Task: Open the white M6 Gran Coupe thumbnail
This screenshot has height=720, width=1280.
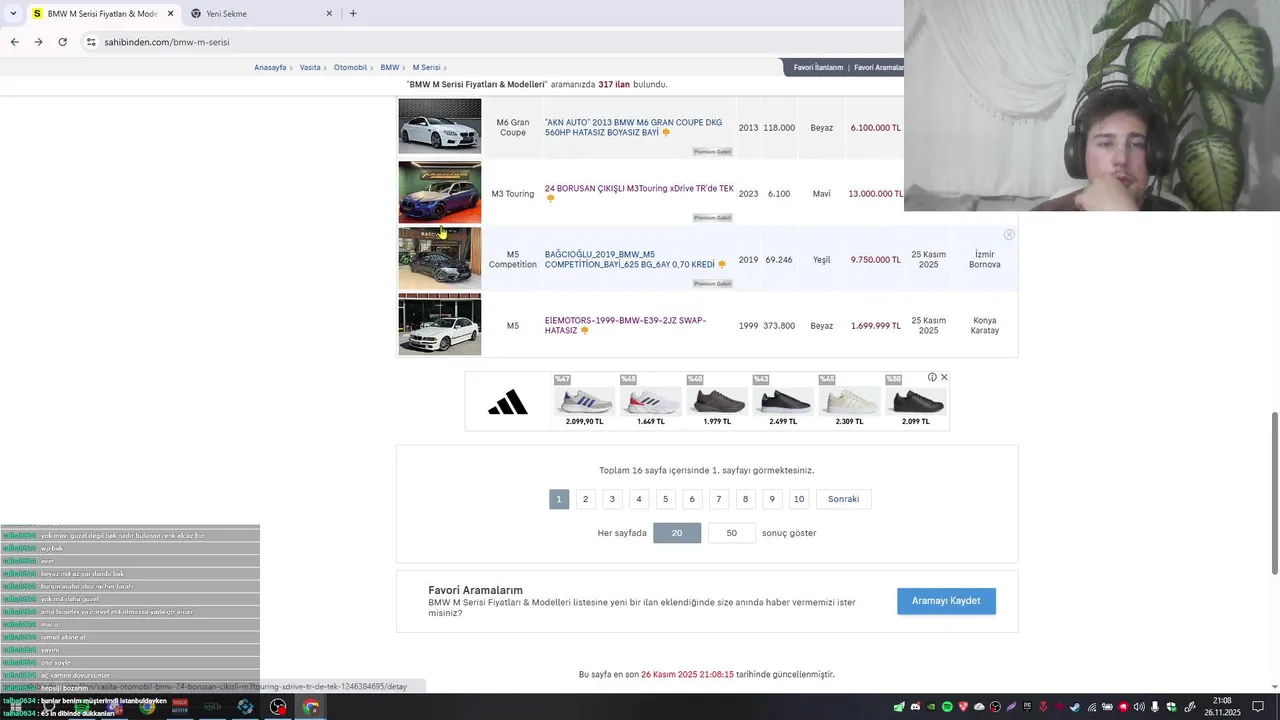Action: tap(440, 126)
